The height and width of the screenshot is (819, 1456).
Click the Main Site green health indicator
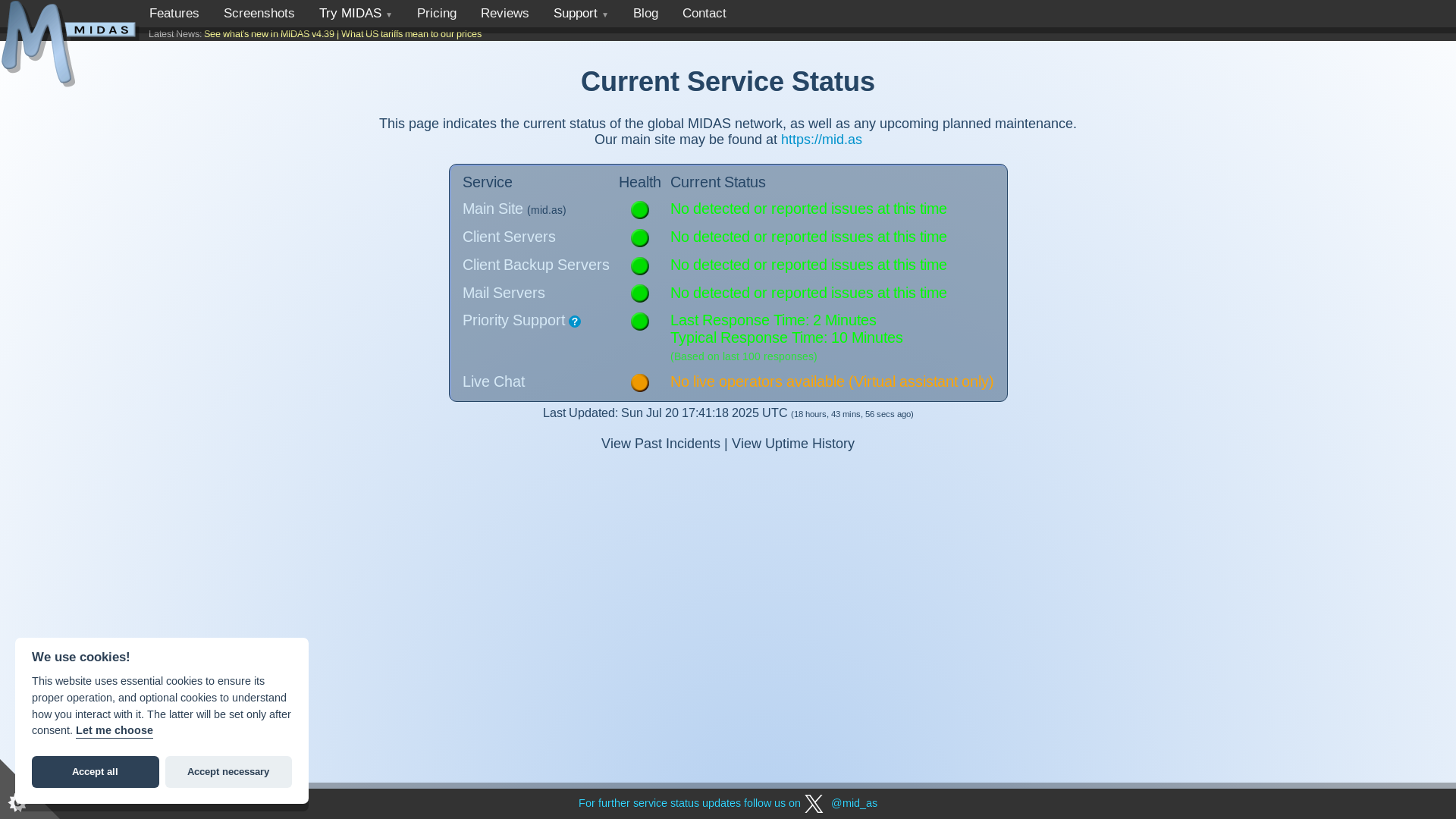point(640,210)
